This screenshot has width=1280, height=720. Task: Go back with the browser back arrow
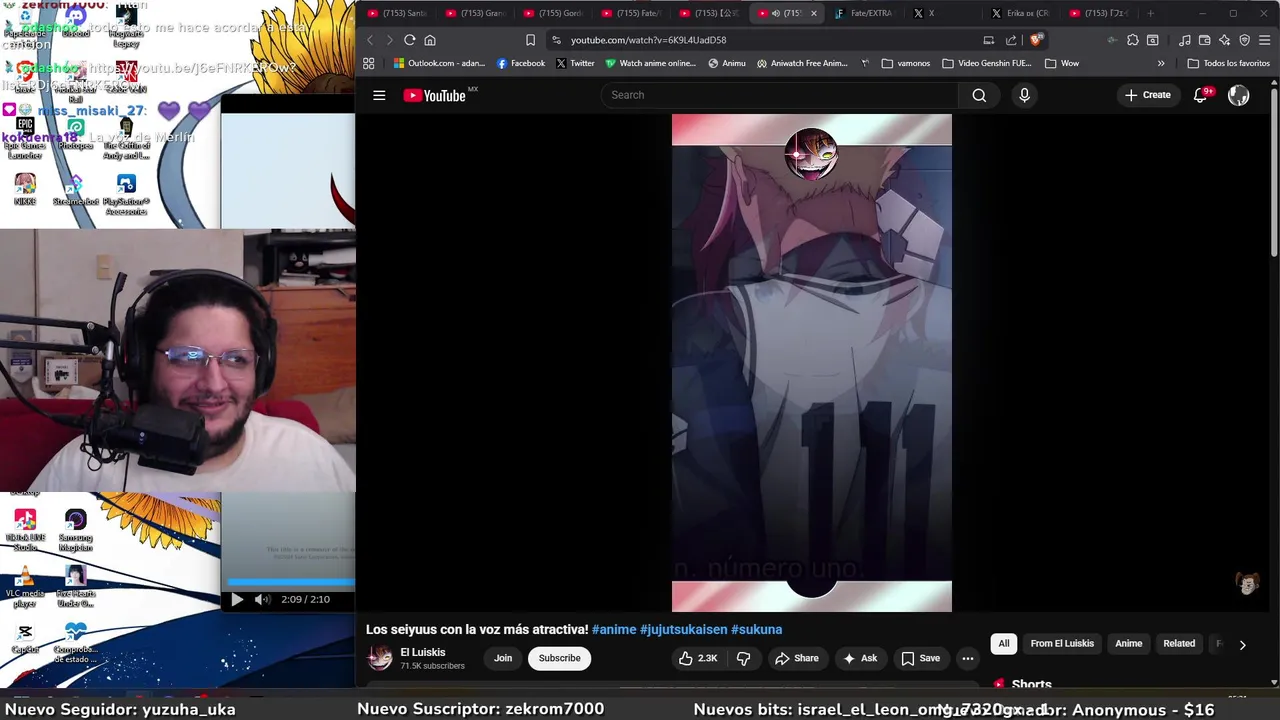point(369,40)
